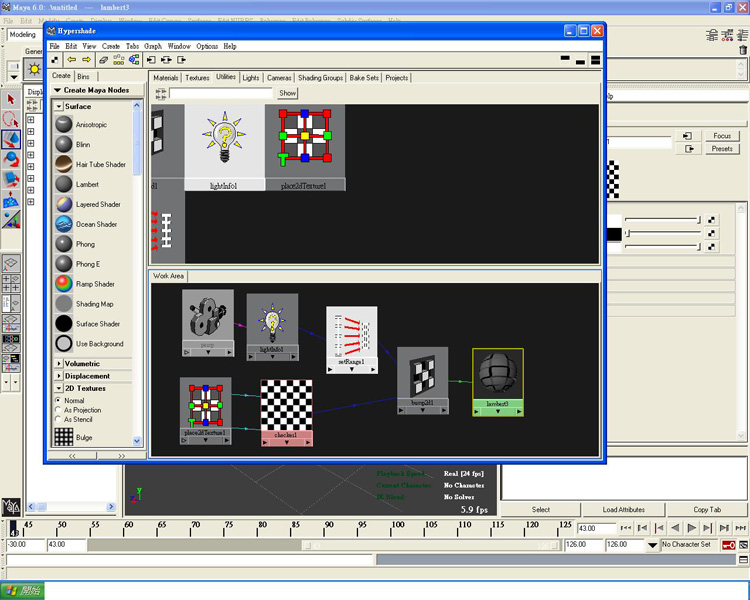Open Hypershade Create menu

[x=110, y=46]
